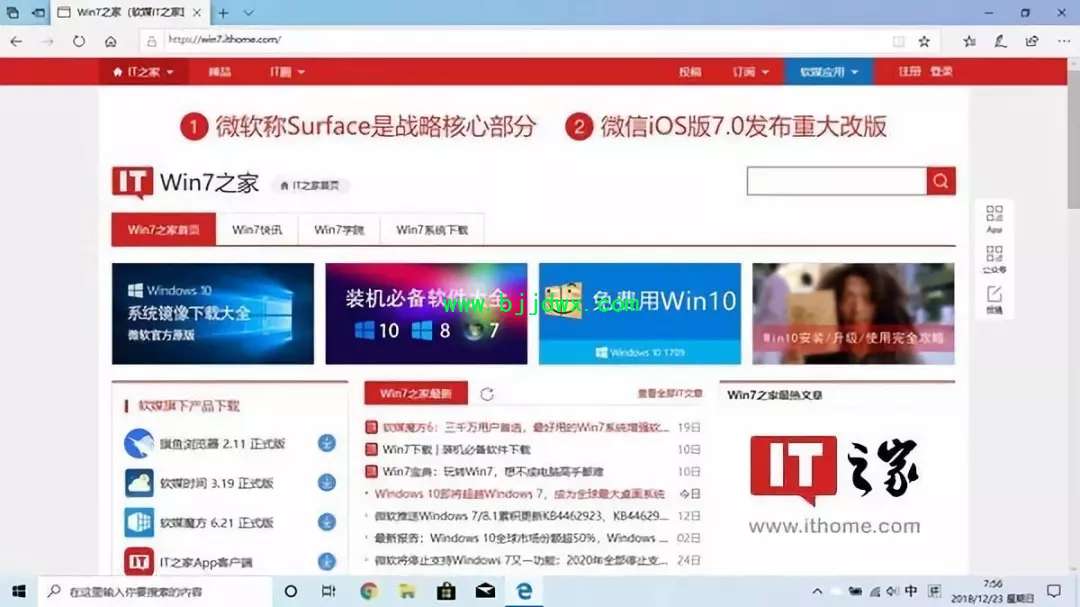Open the 辣品 navigation link
The height and width of the screenshot is (607, 1080).
coord(220,72)
